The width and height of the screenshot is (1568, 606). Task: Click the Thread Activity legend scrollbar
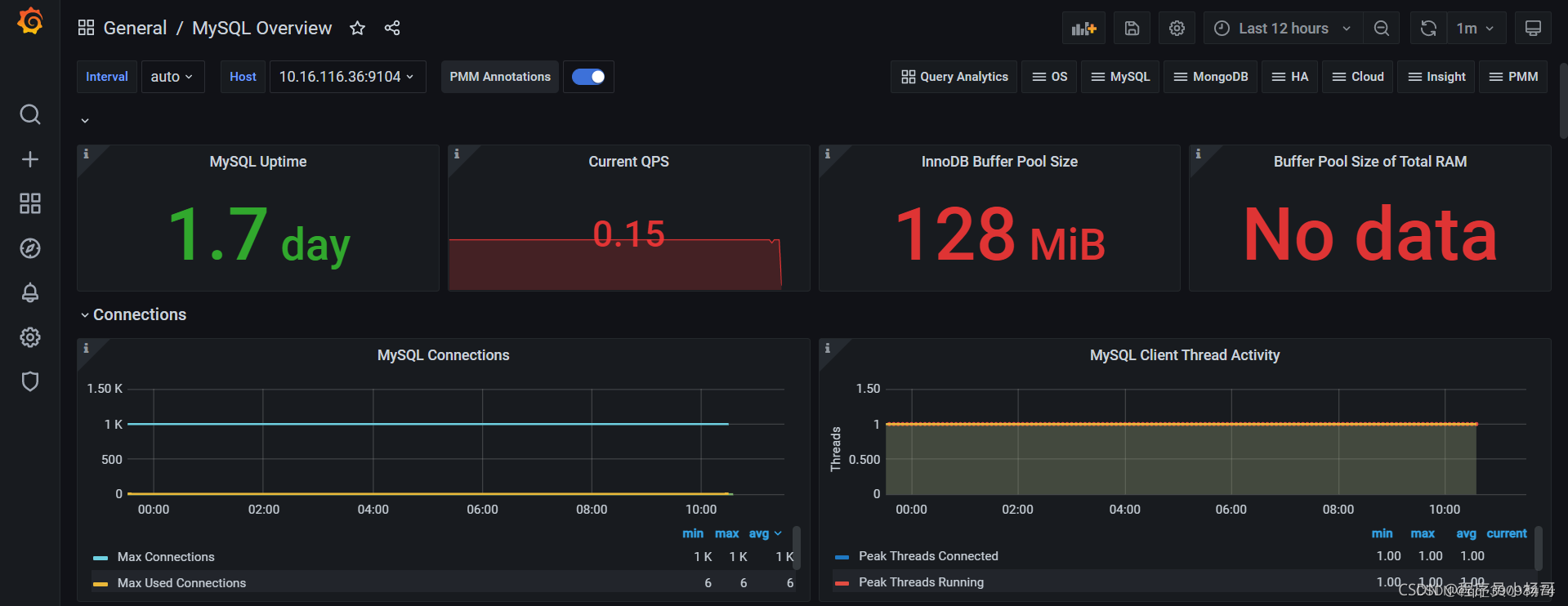1539,547
